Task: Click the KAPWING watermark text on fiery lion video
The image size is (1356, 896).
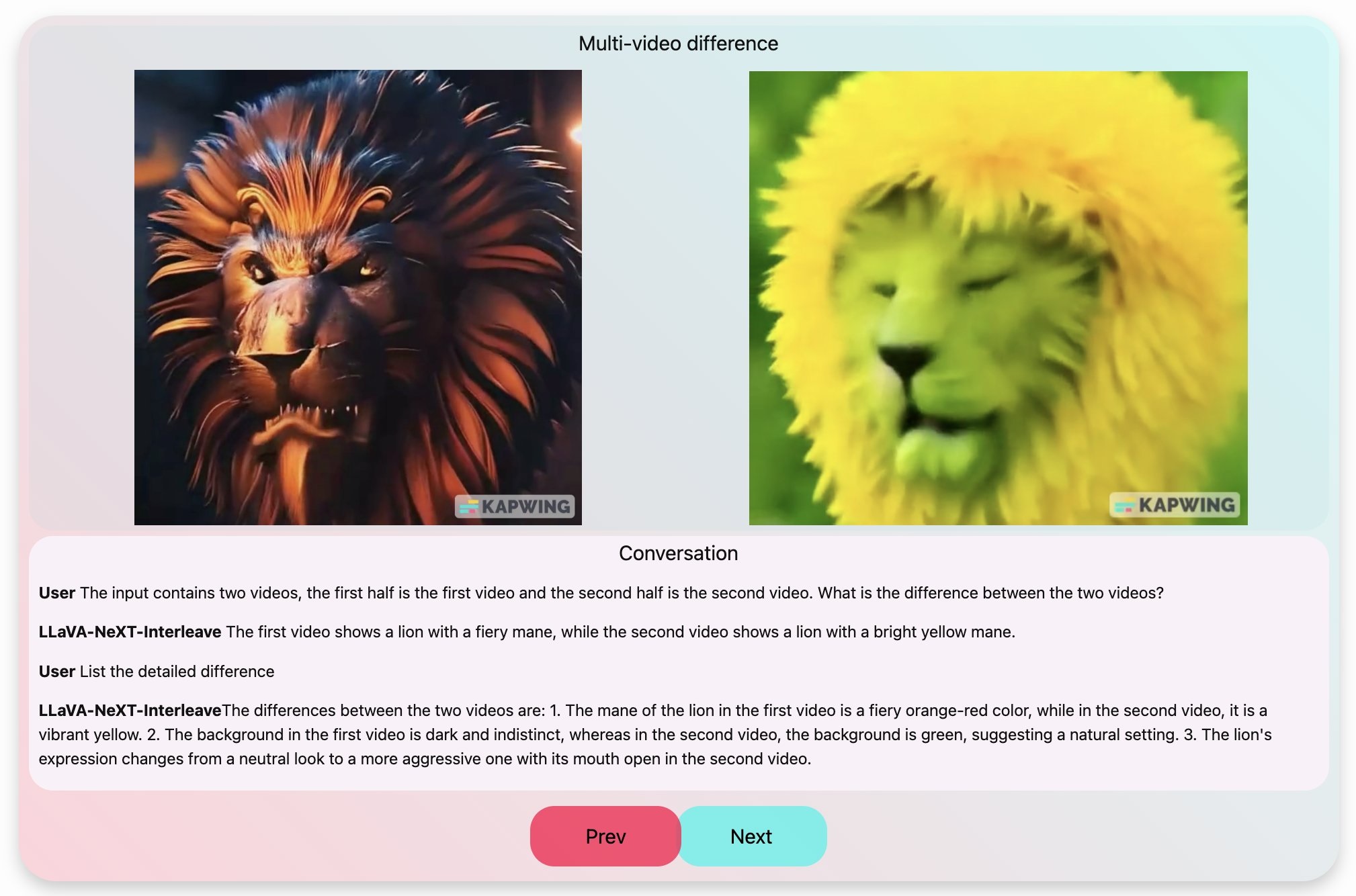Action: tap(526, 506)
